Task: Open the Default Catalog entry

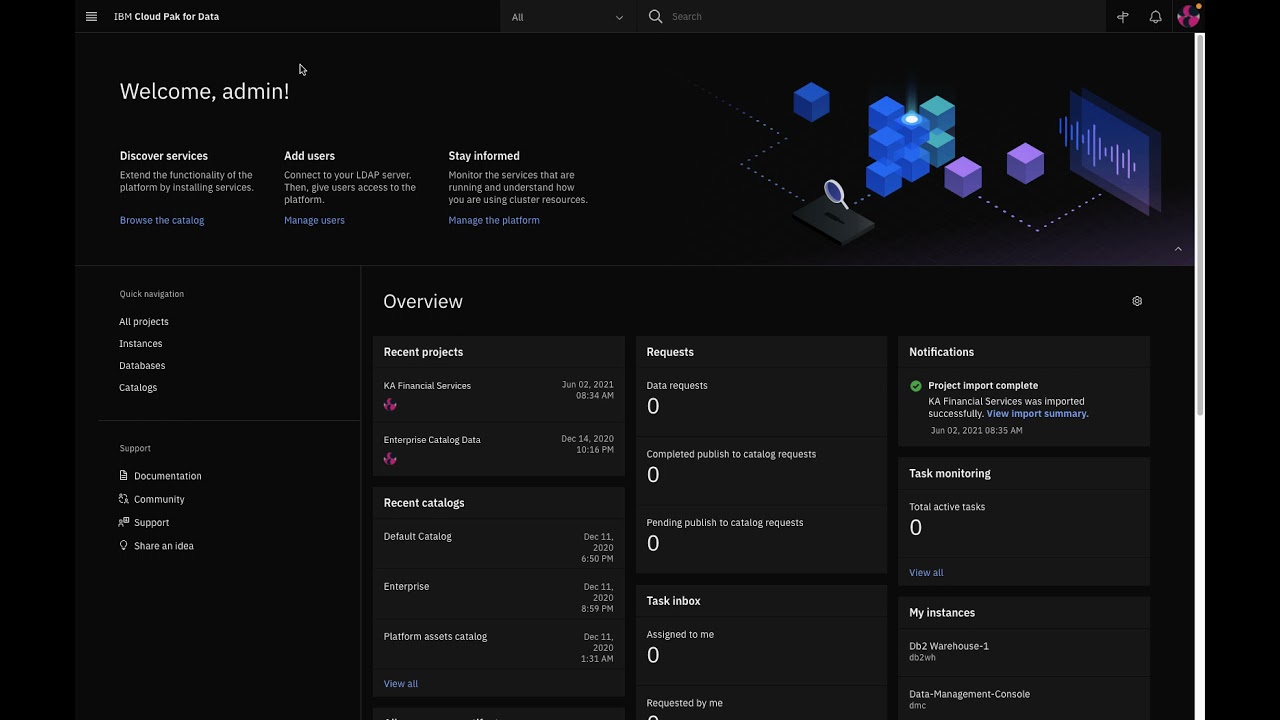Action: [418, 537]
